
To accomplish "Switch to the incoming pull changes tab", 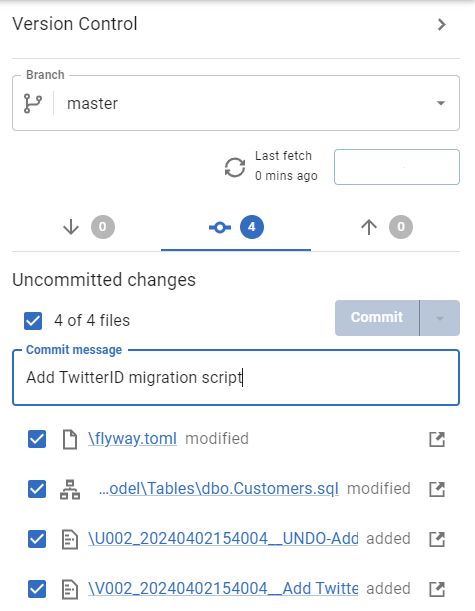I will (88, 227).
